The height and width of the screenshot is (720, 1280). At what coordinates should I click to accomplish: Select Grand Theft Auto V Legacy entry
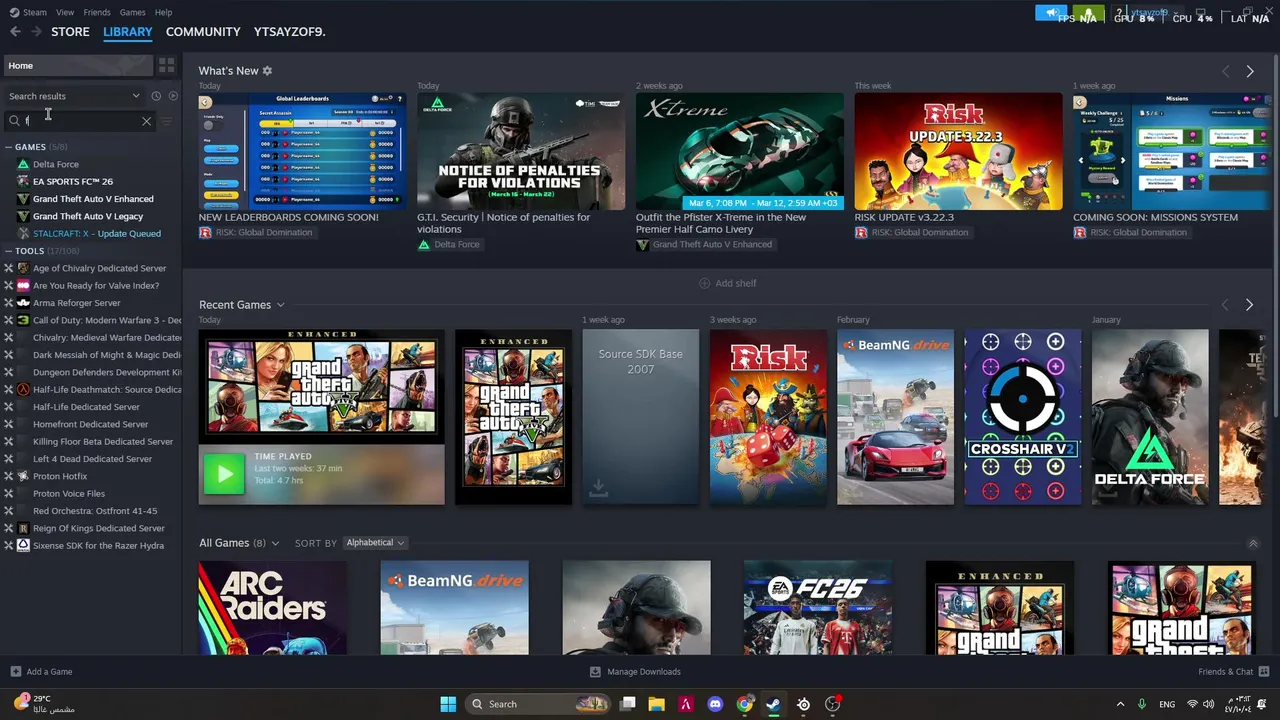[90, 216]
